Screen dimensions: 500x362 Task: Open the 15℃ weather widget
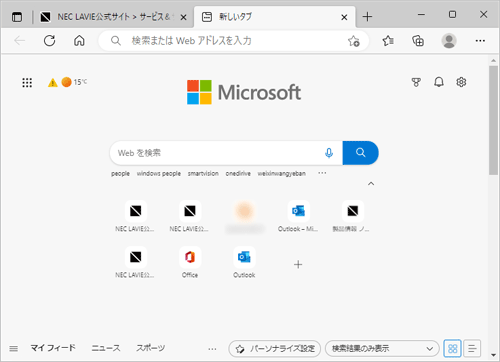(74, 82)
